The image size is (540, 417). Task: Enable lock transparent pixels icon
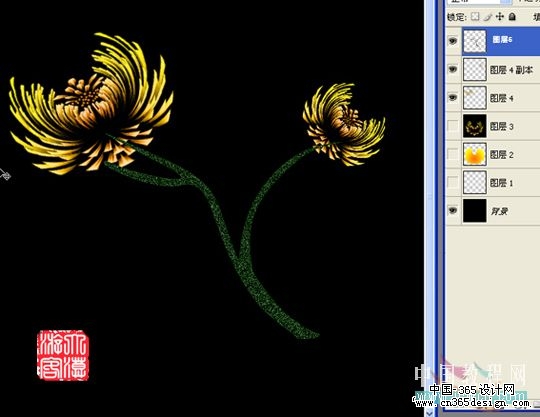click(475, 17)
